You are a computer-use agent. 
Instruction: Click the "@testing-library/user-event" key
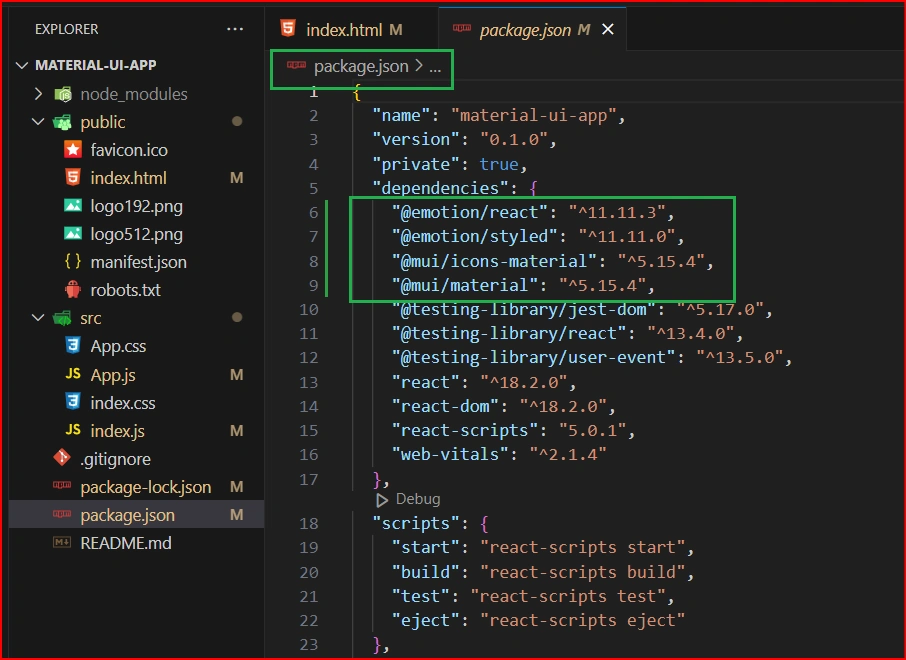[x=533, y=358]
